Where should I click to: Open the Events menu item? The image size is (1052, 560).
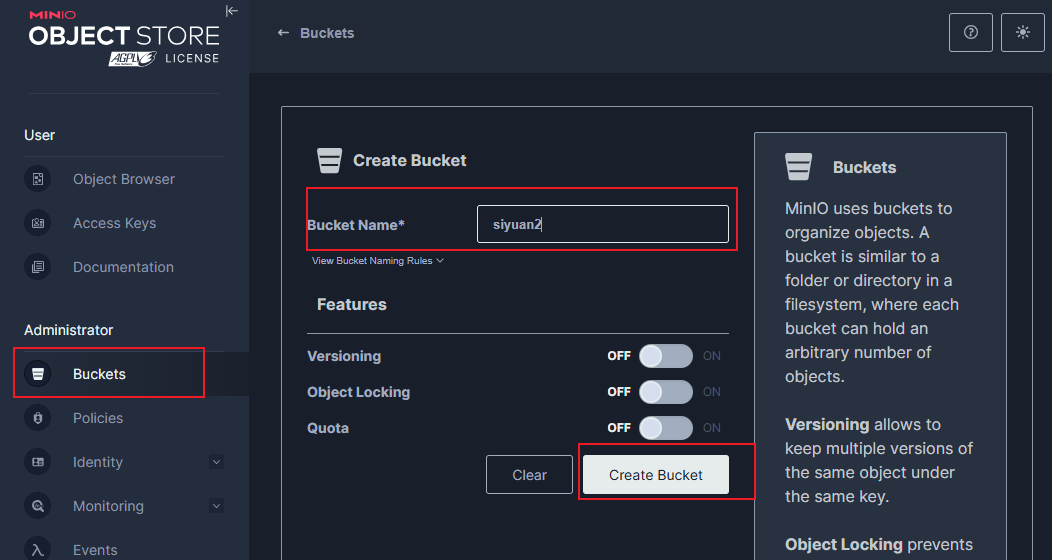pos(95,549)
